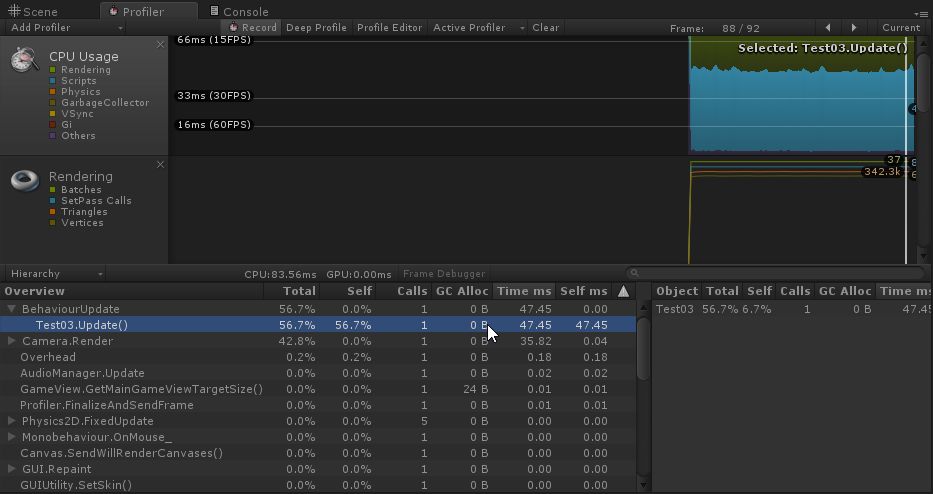
Task: Click the profiler search field
Action: (x=776, y=273)
